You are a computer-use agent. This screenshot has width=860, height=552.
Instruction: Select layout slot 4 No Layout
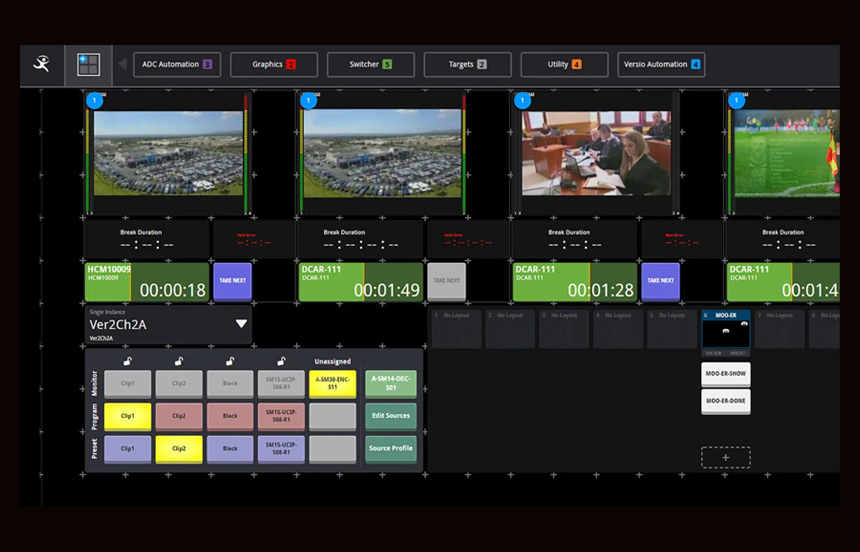(618, 329)
